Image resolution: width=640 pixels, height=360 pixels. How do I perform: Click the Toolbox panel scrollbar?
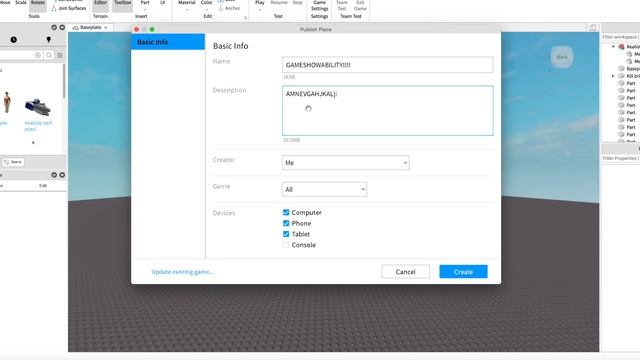click(x=64, y=82)
